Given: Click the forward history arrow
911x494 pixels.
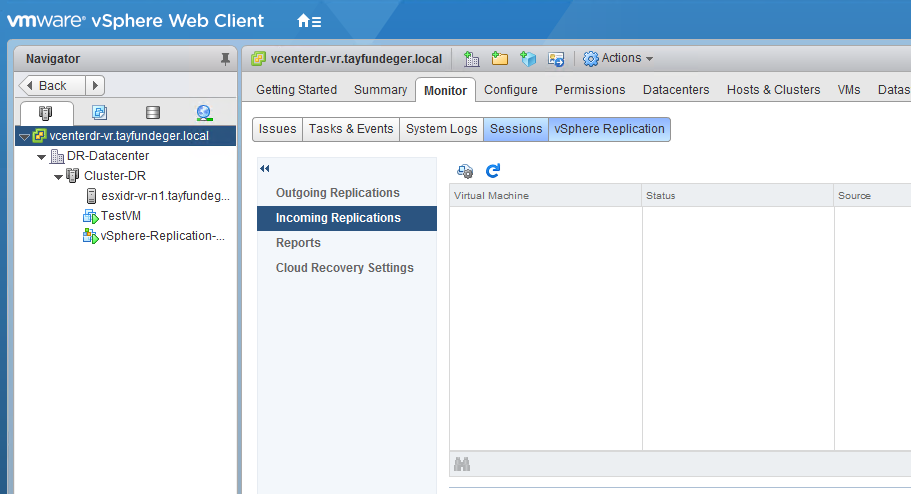Looking at the screenshot, I should coord(95,85).
